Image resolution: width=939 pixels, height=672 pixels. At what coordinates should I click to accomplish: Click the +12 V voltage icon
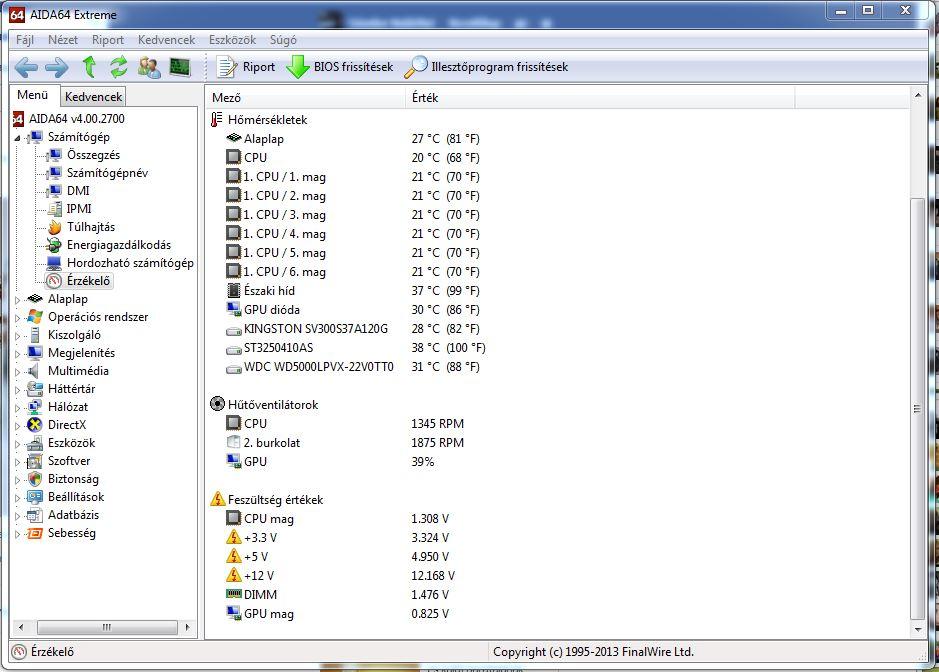234,576
